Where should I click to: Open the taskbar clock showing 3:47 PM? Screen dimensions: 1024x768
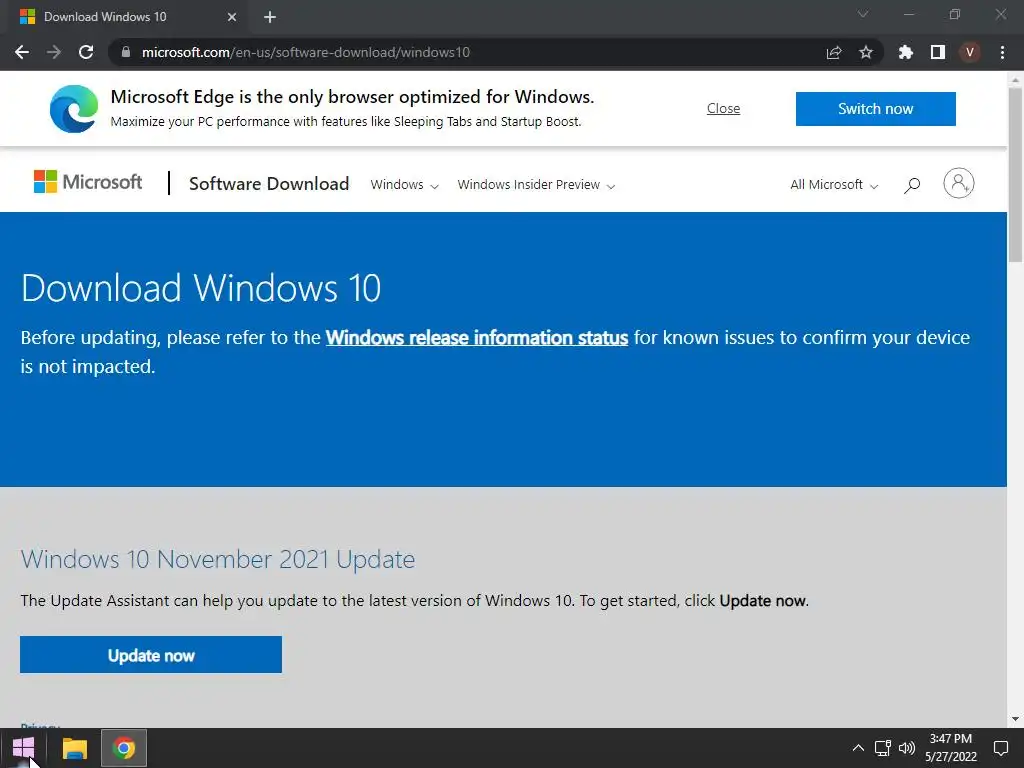tap(951, 748)
